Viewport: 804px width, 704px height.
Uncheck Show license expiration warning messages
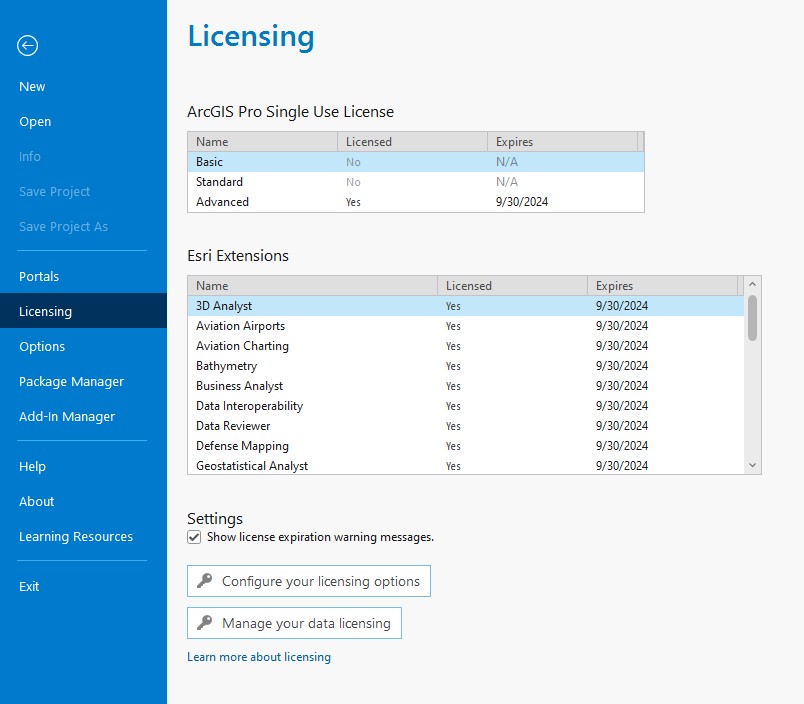point(193,537)
